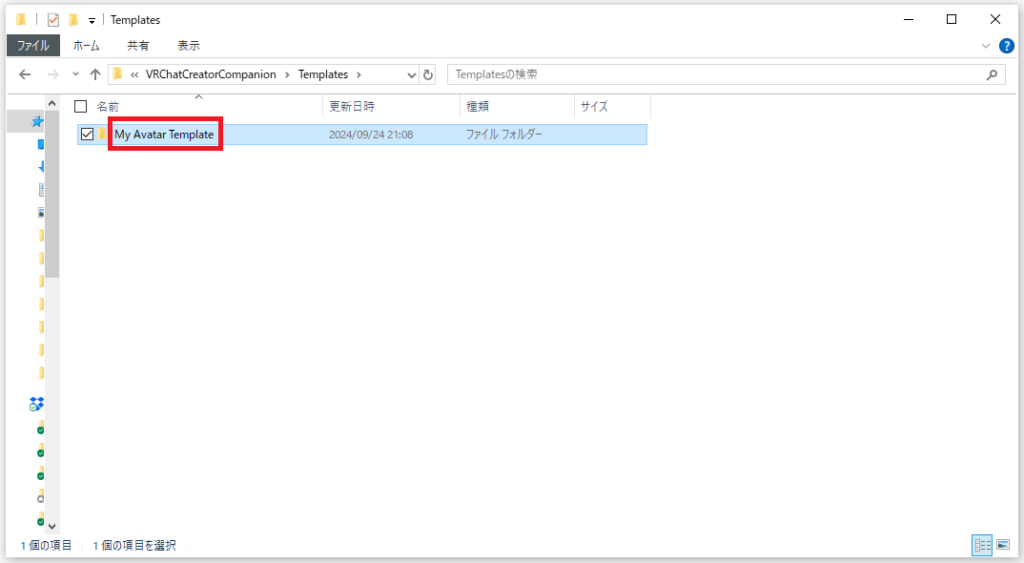This screenshot has height=563, width=1024.
Task: Click the search magnifier icon
Action: [x=991, y=74]
